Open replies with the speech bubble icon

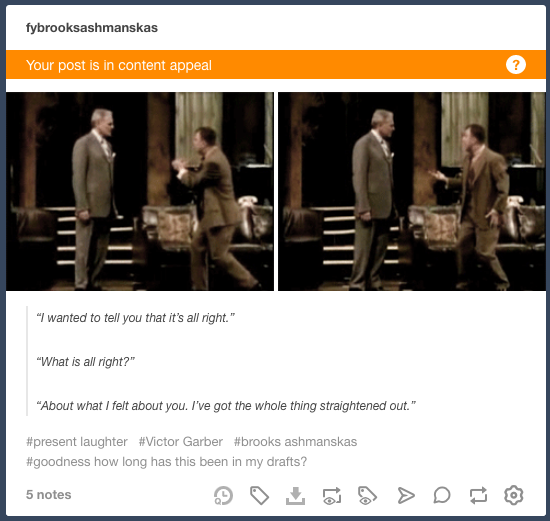(x=442, y=495)
